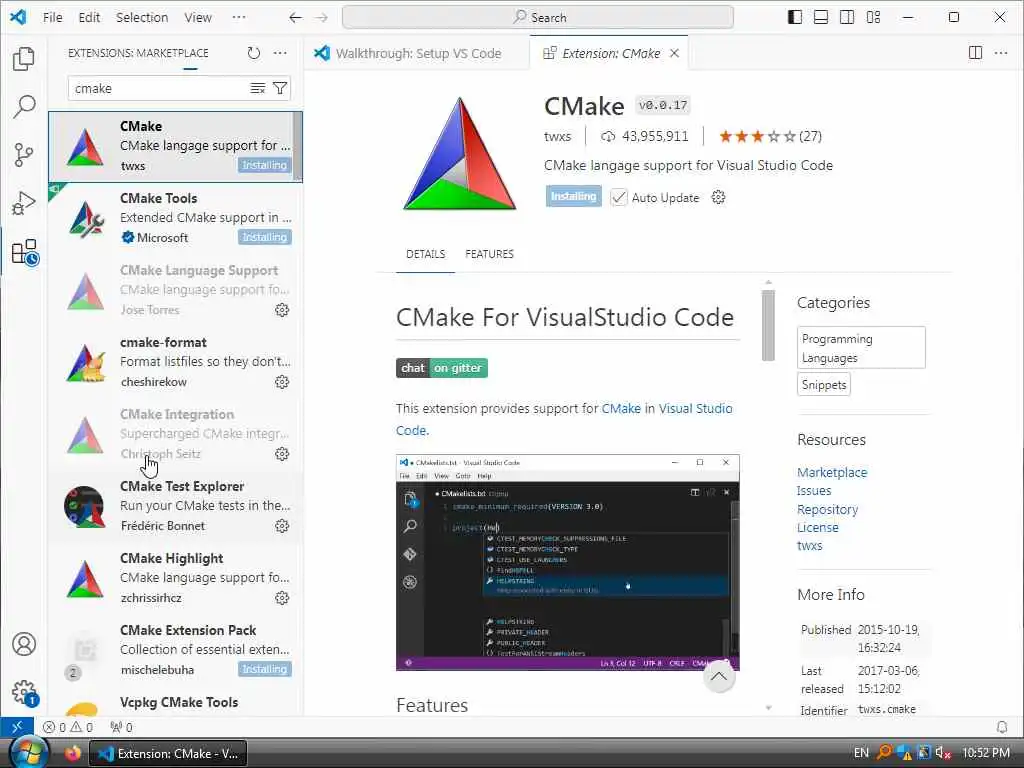
Task: Open Customize Layout icon
Action: [x=873, y=18]
